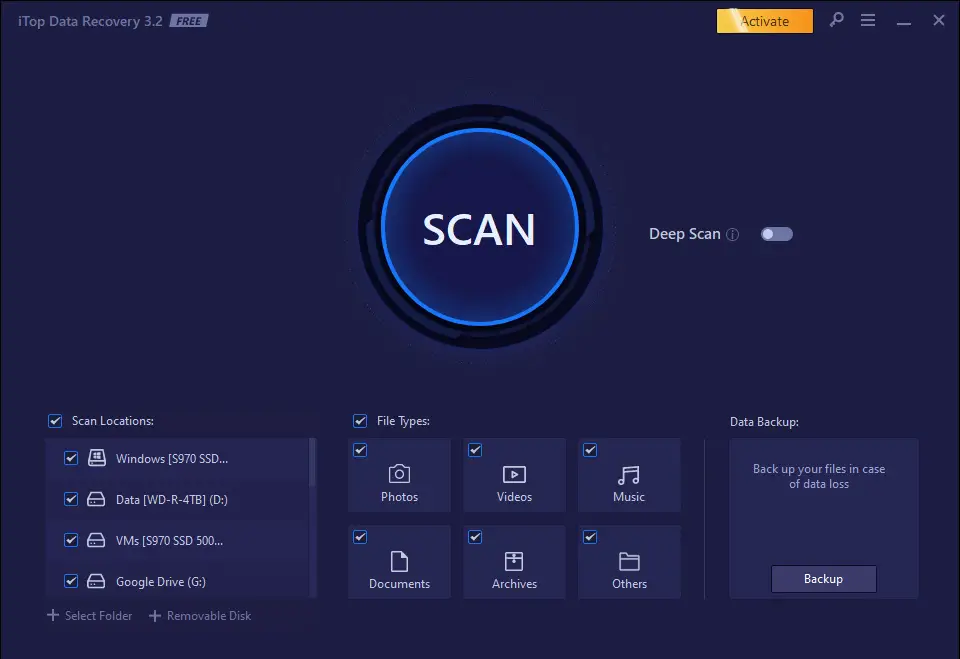Image resolution: width=960 pixels, height=659 pixels.
Task: Click the Select Folder link
Action: click(x=89, y=615)
